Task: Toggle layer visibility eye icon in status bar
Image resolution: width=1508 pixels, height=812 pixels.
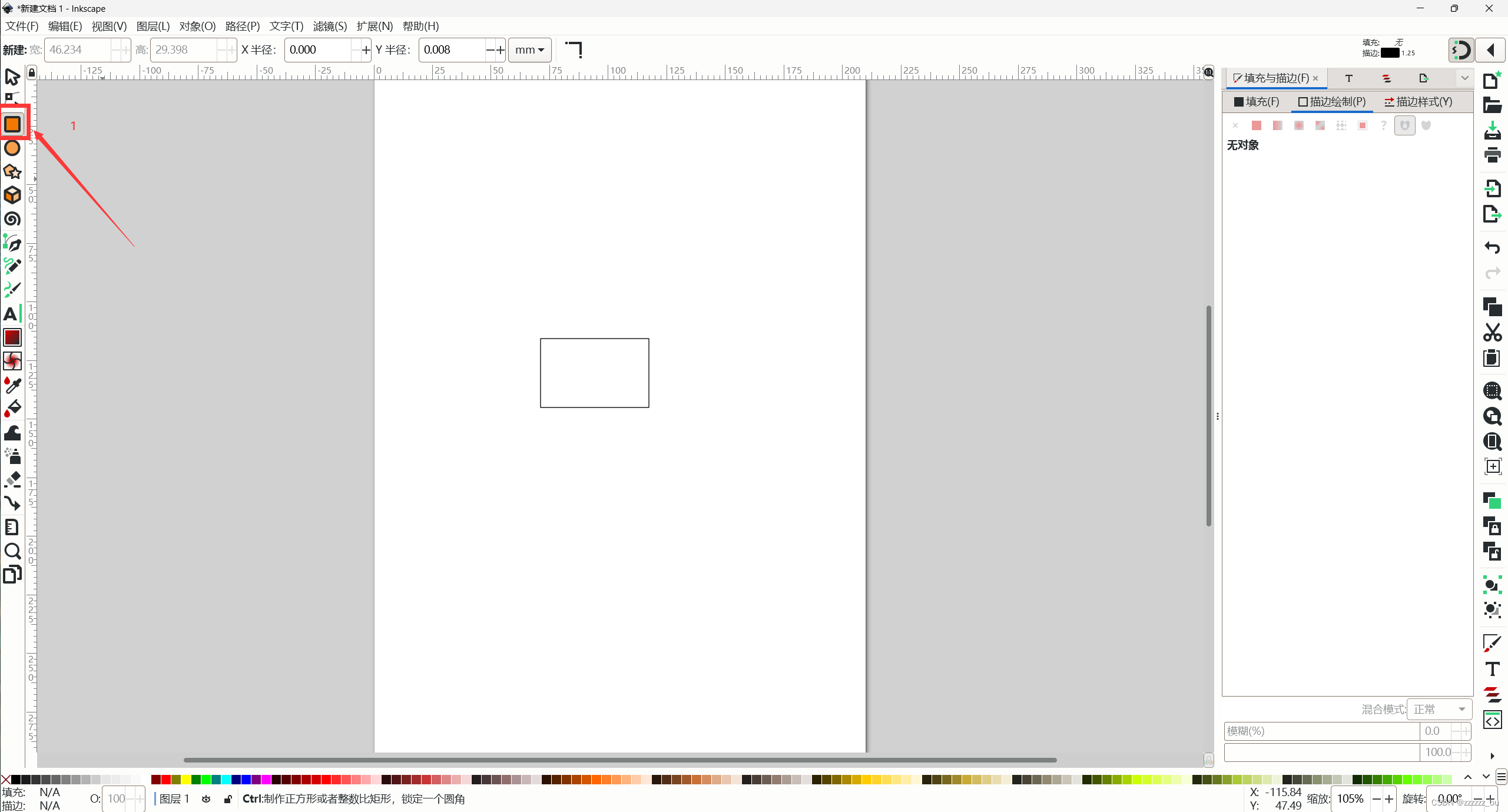Action: click(x=206, y=799)
